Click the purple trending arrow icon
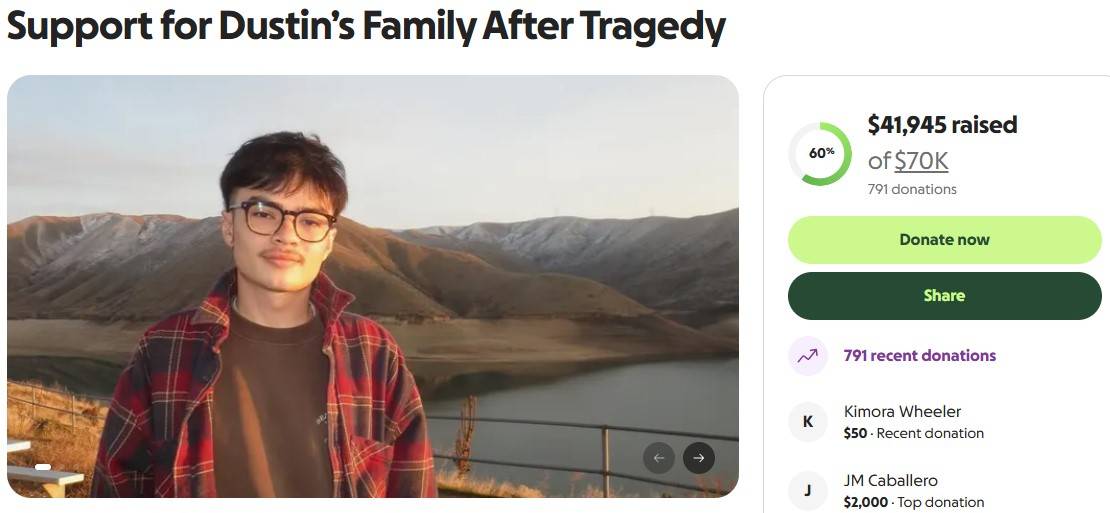The height and width of the screenshot is (513, 1110). [x=808, y=356]
